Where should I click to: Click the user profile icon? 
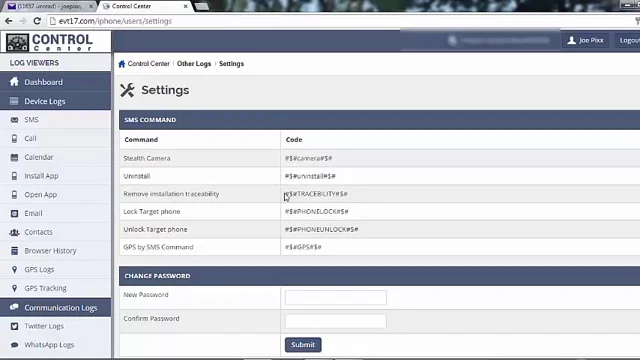tap(571, 40)
